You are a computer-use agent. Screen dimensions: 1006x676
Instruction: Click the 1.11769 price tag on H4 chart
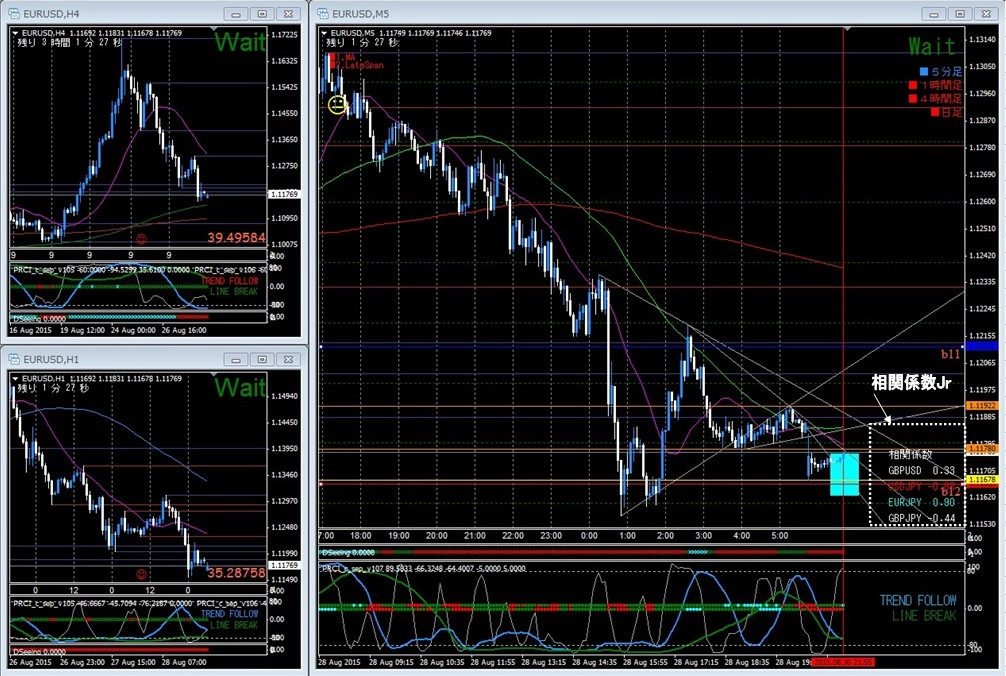(x=284, y=194)
